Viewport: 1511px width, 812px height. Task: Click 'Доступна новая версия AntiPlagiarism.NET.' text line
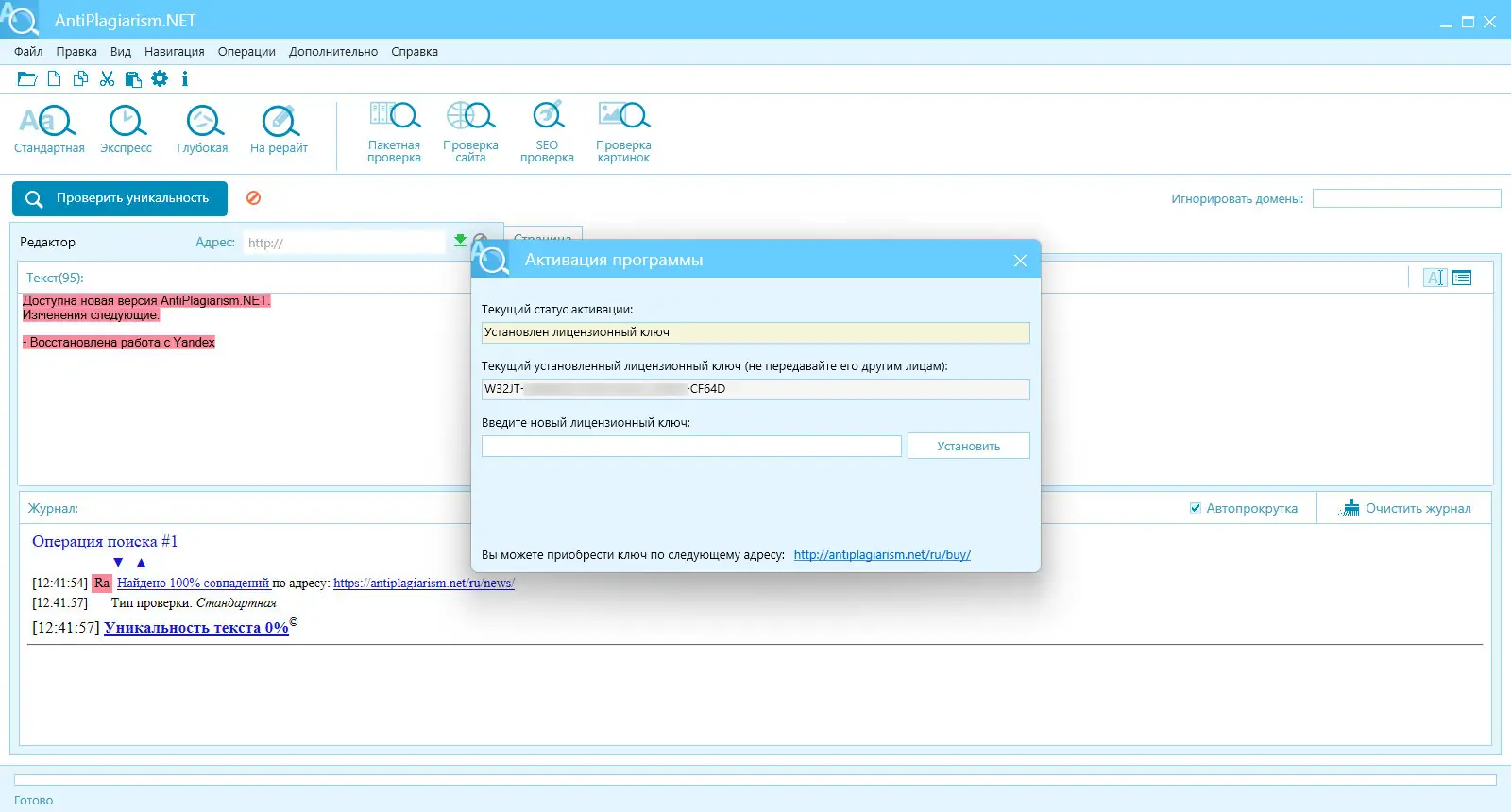click(146, 300)
